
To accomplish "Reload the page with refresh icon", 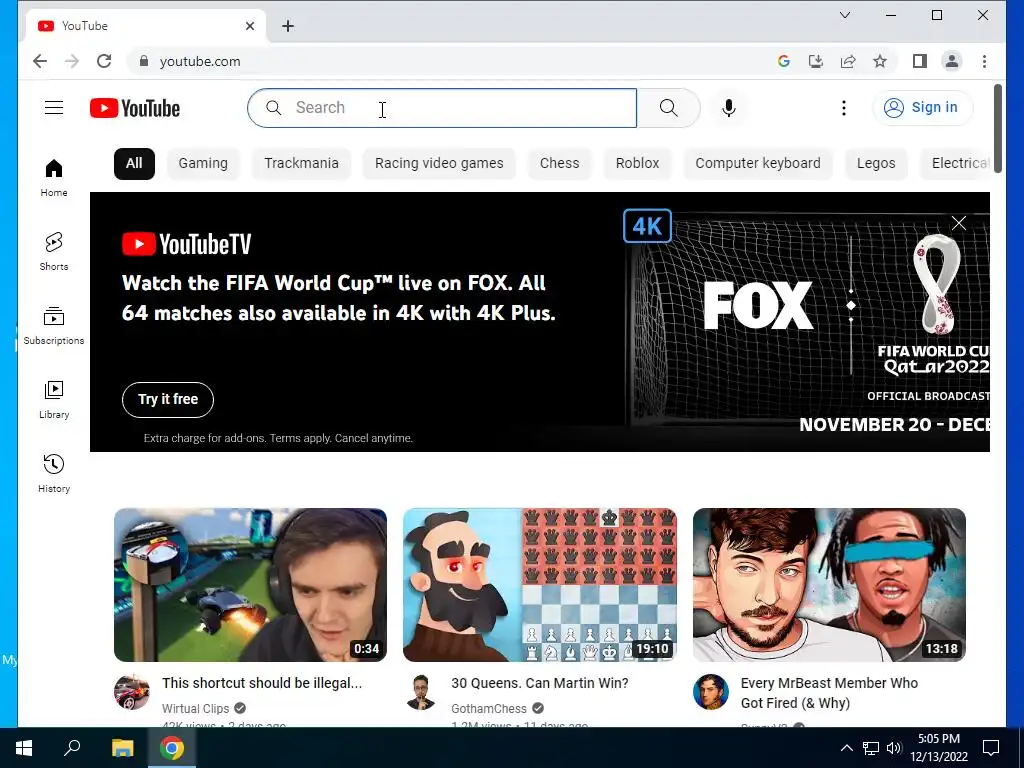I will click(x=104, y=61).
